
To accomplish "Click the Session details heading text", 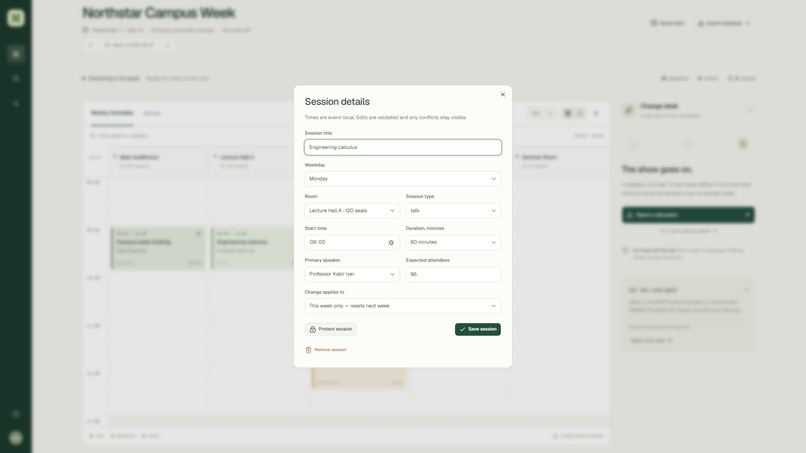I will coord(337,102).
